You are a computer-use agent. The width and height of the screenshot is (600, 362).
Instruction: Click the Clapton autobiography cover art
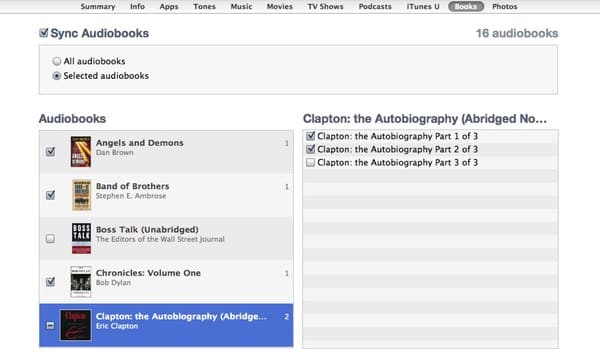click(x=76, y=325)
